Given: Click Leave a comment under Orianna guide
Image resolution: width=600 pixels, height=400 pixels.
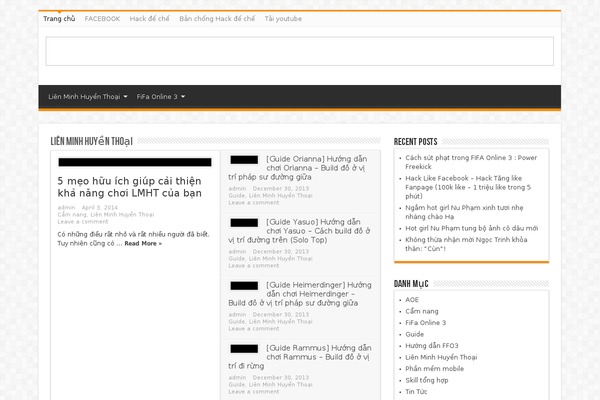Looking at the screenshot, I should point(254,203).
